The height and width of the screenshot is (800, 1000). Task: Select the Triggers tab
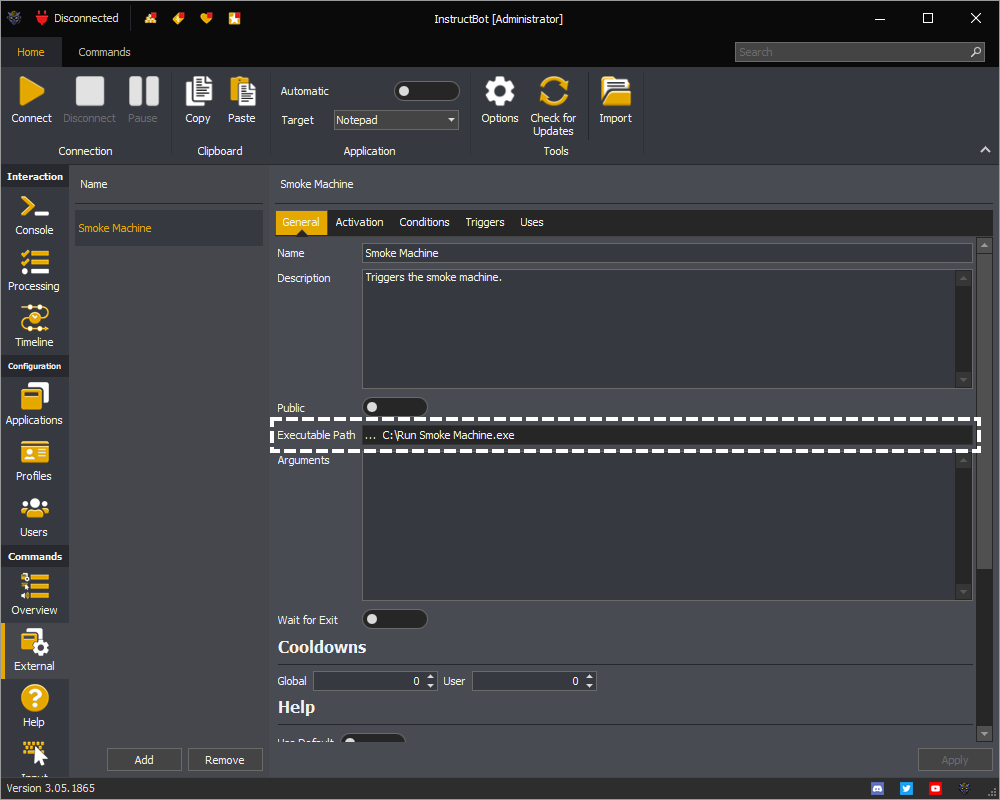[x=485, y=222]
